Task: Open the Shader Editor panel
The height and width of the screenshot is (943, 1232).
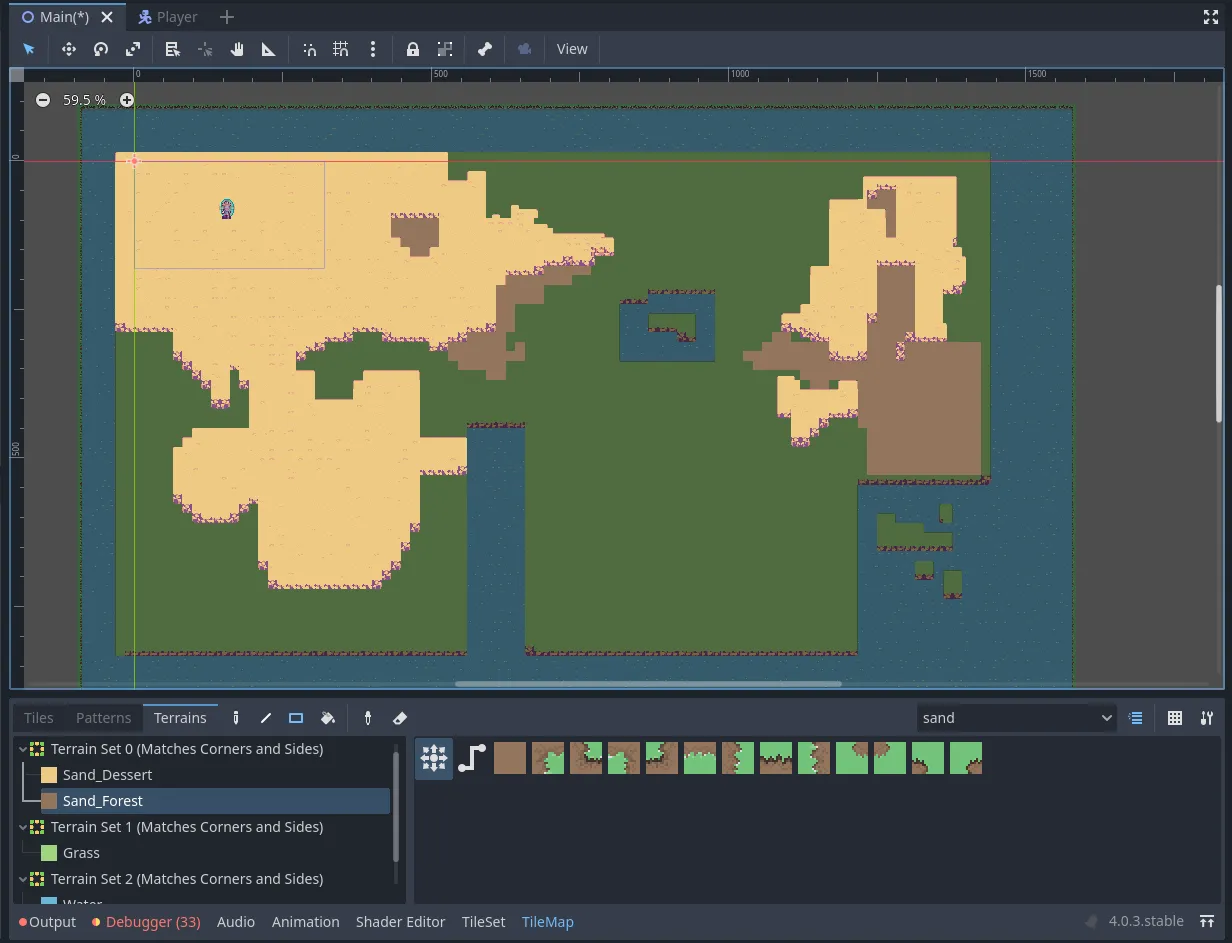Action: coord(401,922)
